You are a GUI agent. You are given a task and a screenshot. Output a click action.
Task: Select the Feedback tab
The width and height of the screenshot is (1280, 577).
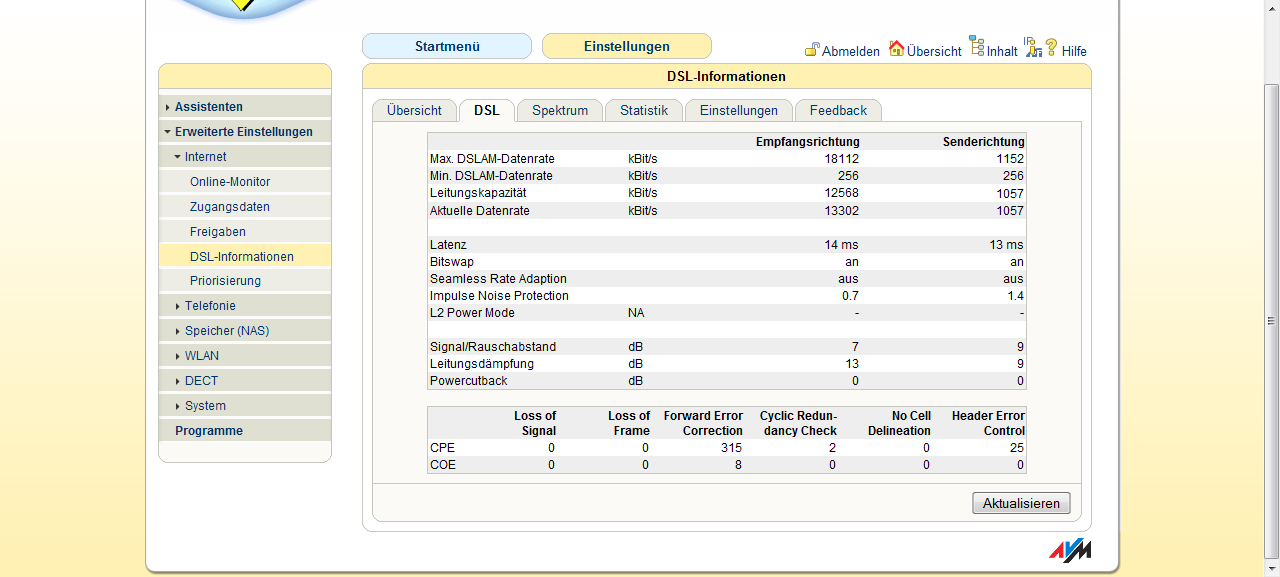(x=838, y=111)
